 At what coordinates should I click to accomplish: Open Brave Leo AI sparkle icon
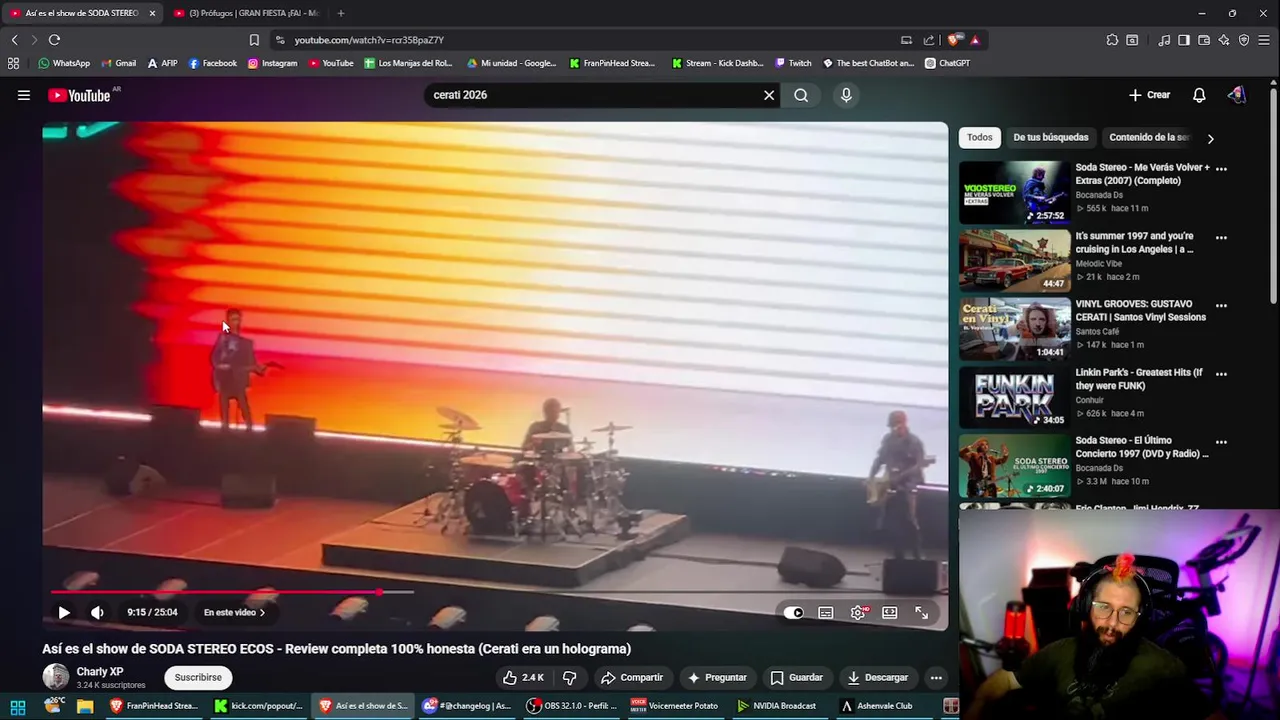click(x=1224, y=40)
